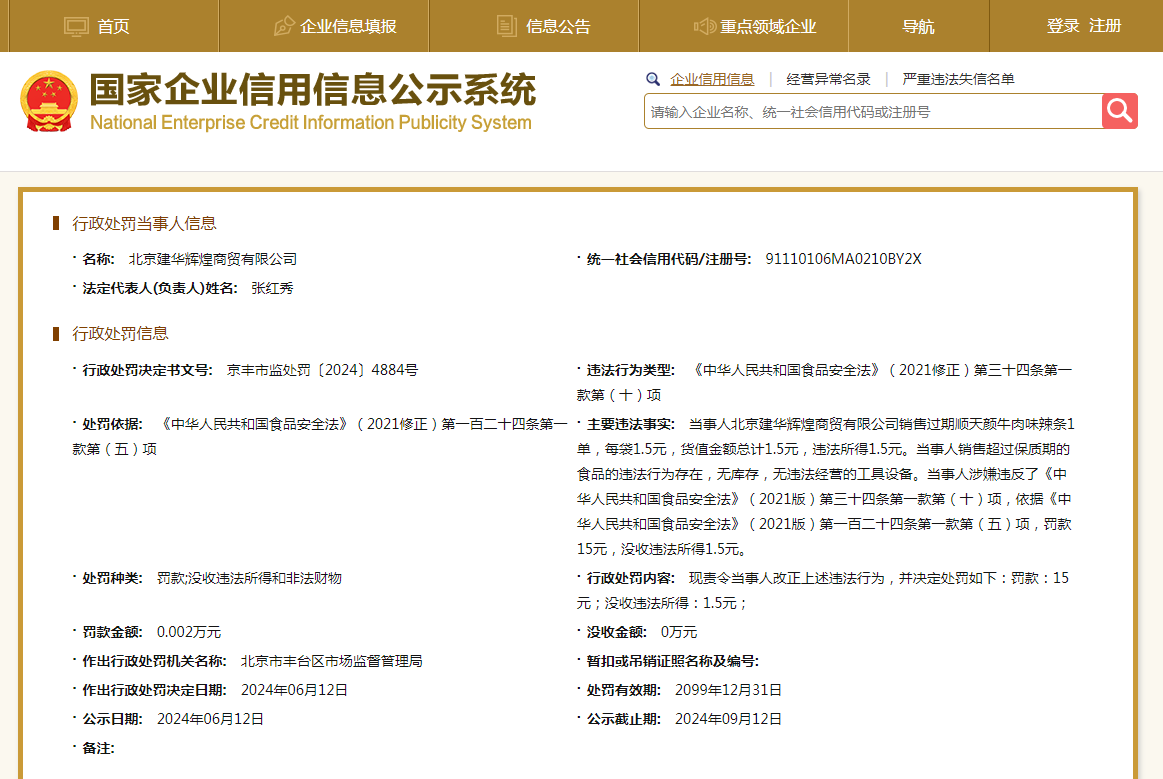Open the 企业信息填报 menu item
Screen dimensions: 1163x779
coord(348,27)
